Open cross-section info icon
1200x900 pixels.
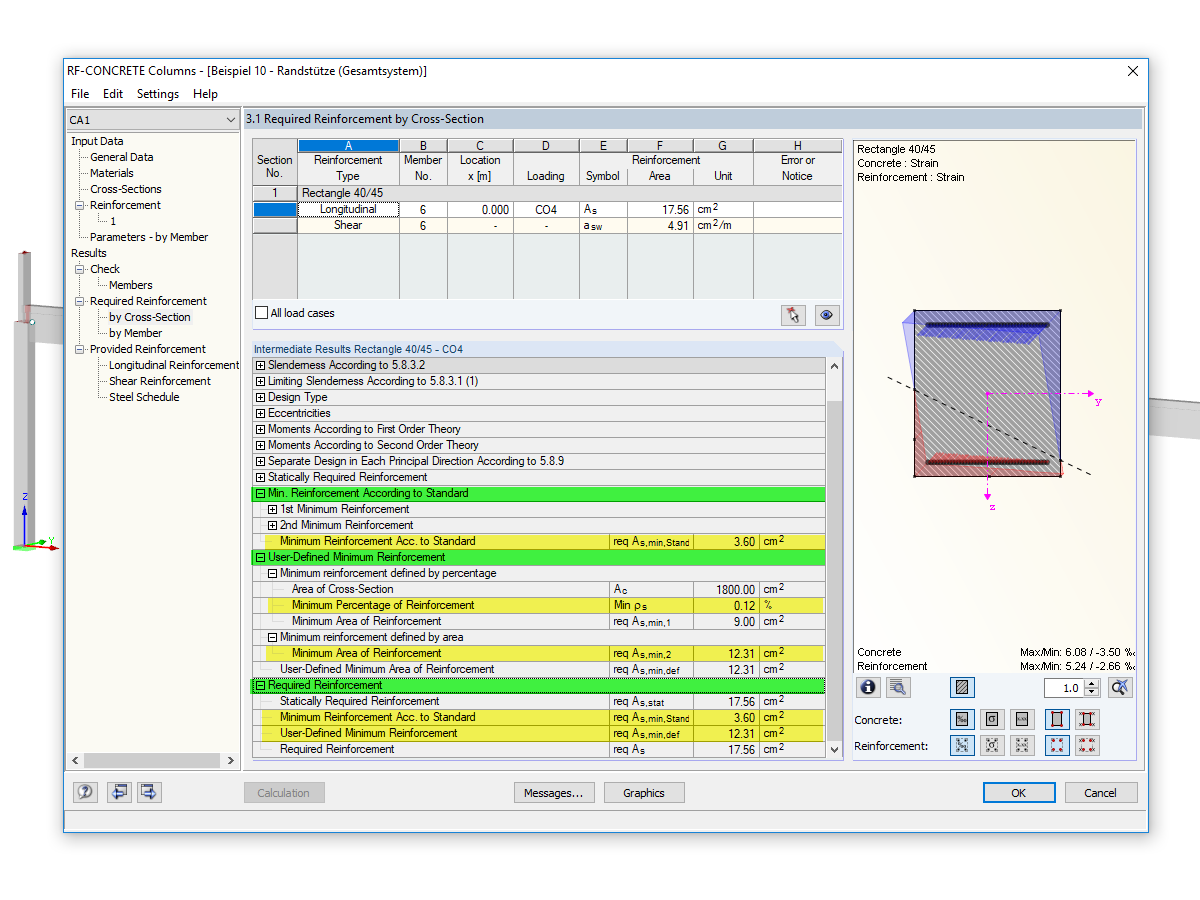(868, 688)
